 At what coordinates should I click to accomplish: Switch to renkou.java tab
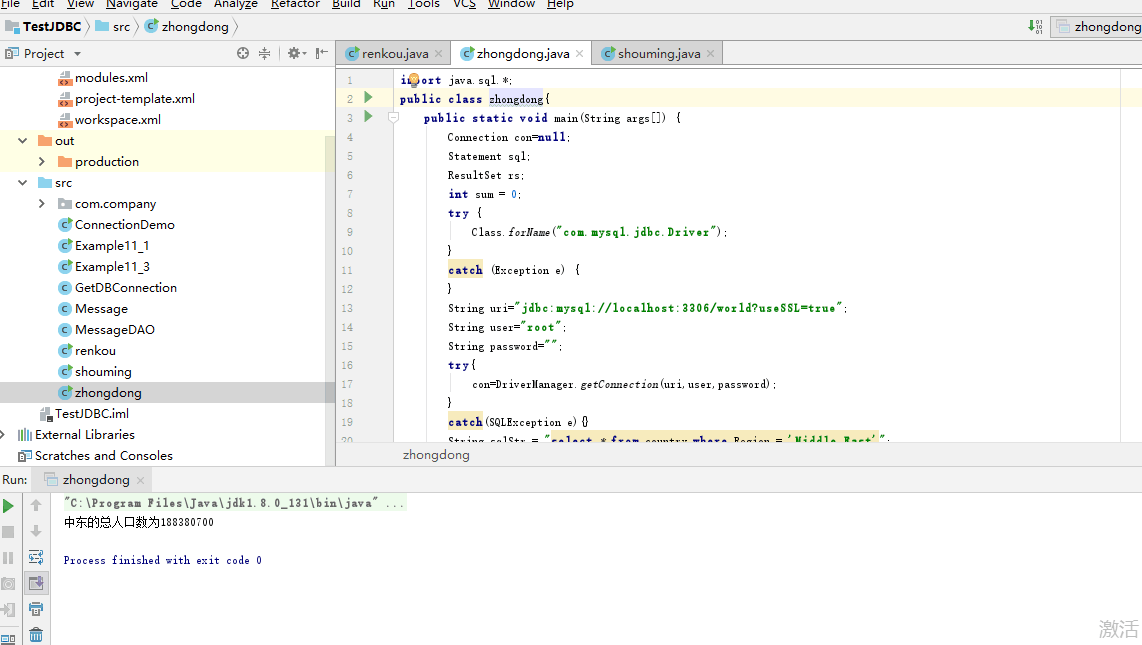(x=395, y=53)
